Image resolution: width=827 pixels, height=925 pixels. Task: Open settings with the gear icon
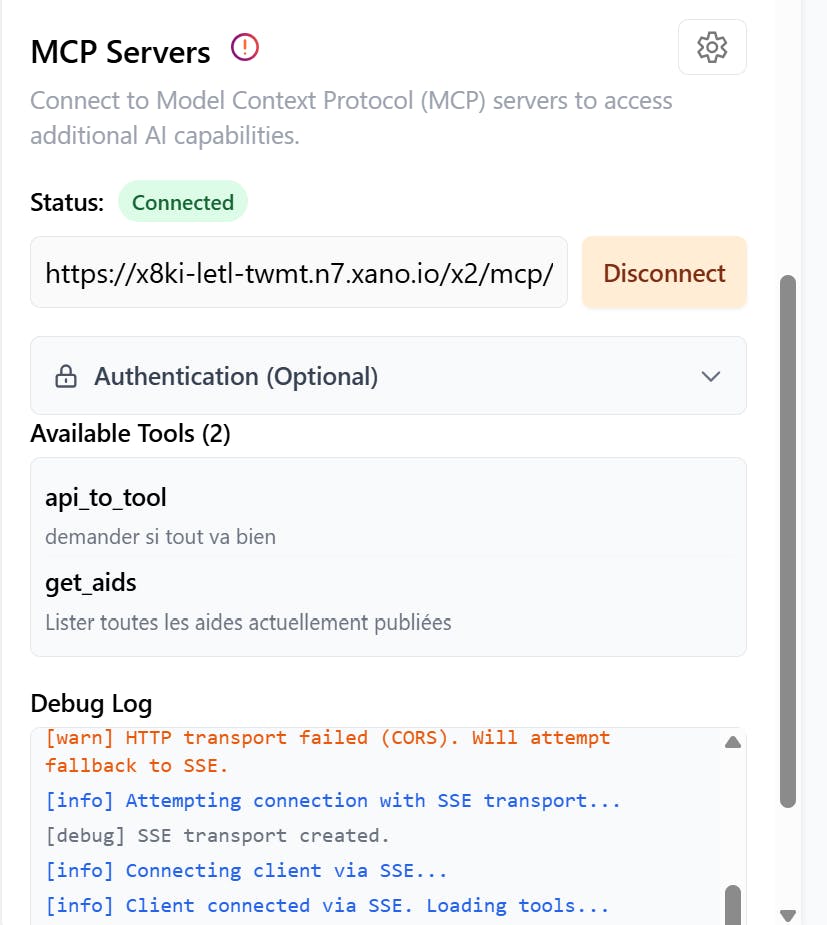click(712, 47)
